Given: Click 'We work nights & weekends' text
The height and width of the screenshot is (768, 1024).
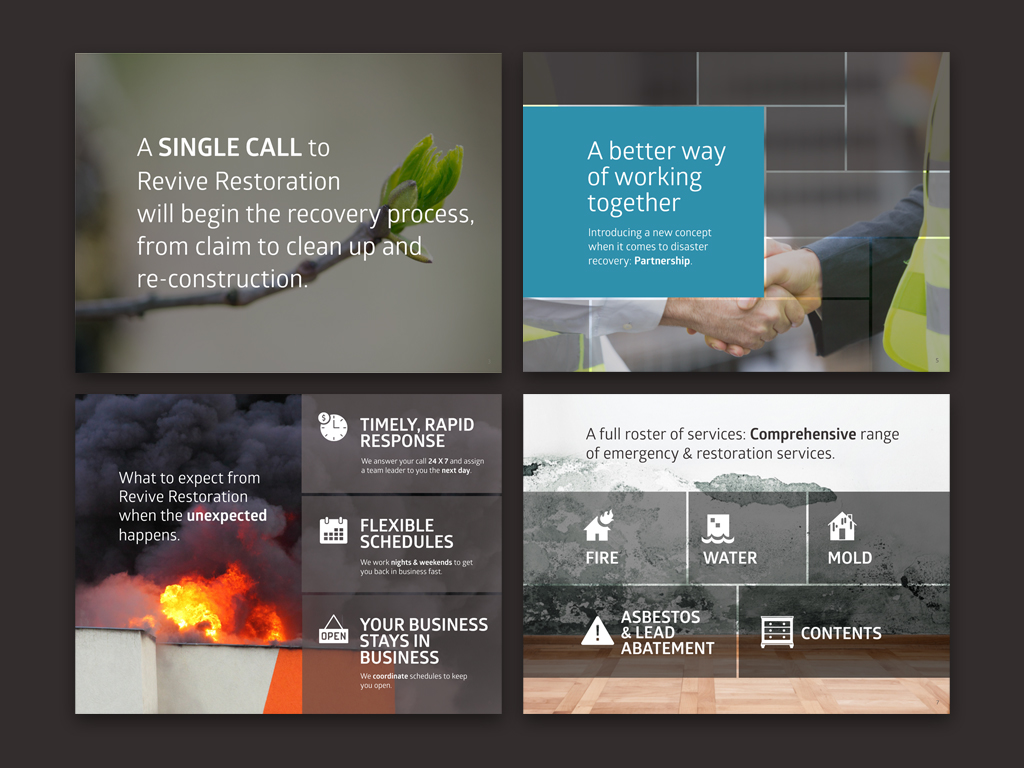Looking at the screenshot, I should [x=416, y=567].
